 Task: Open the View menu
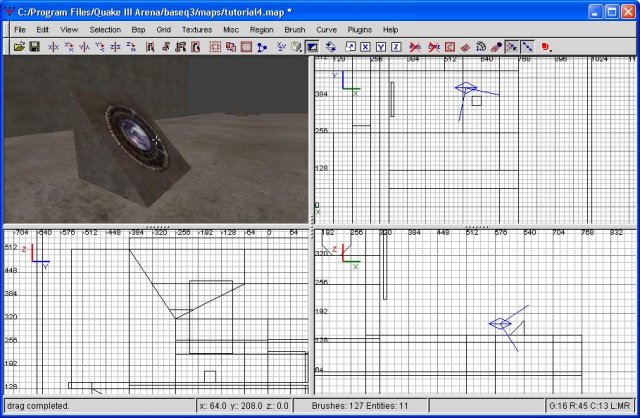coord(69,30)
